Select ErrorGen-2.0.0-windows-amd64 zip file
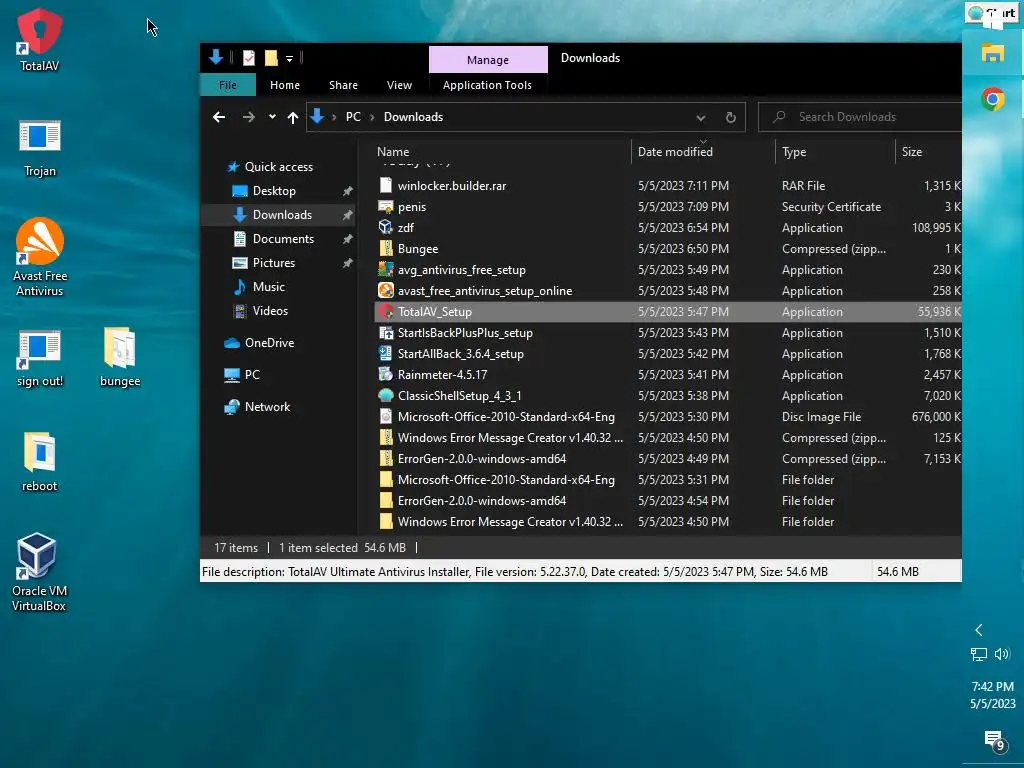 [x=667, y=458]
